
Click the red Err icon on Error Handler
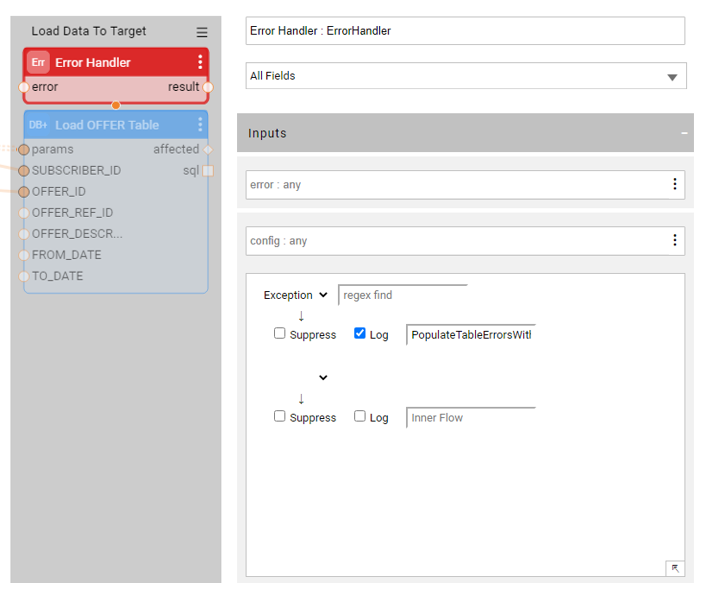[38, 62]
